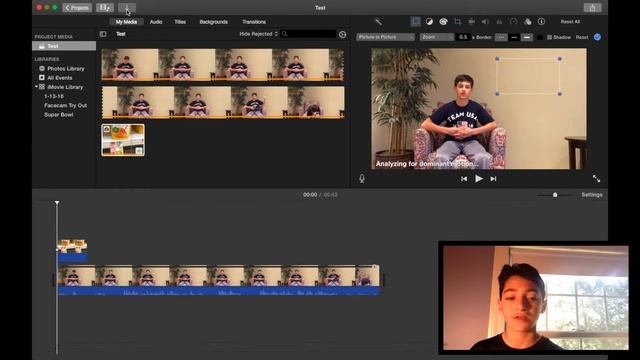
Task: Select the cropping tool icon
Action: tap(458, 22)
